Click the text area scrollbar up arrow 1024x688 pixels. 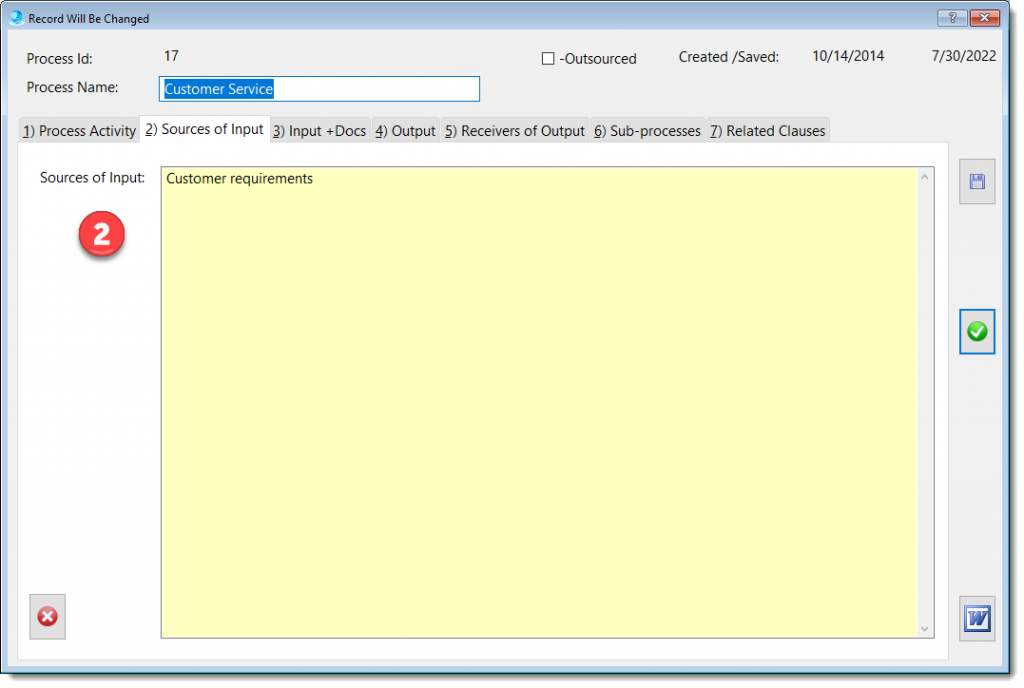[x=925, y=178]
